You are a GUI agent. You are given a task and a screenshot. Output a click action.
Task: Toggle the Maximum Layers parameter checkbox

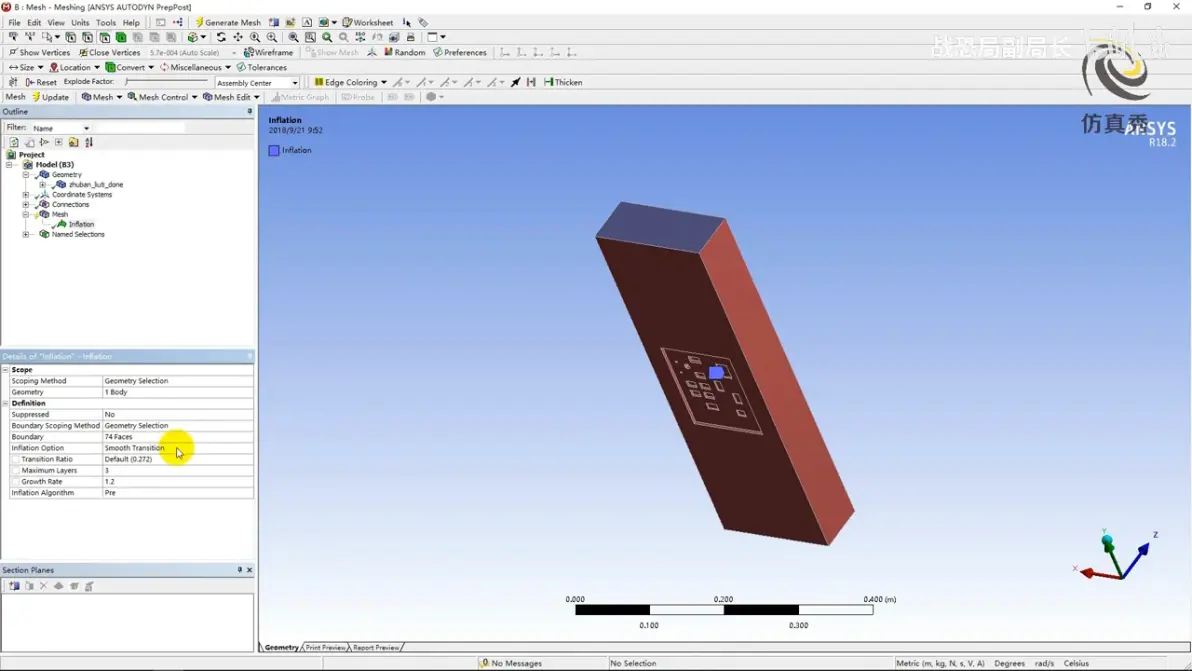click(x=15, y=470)
